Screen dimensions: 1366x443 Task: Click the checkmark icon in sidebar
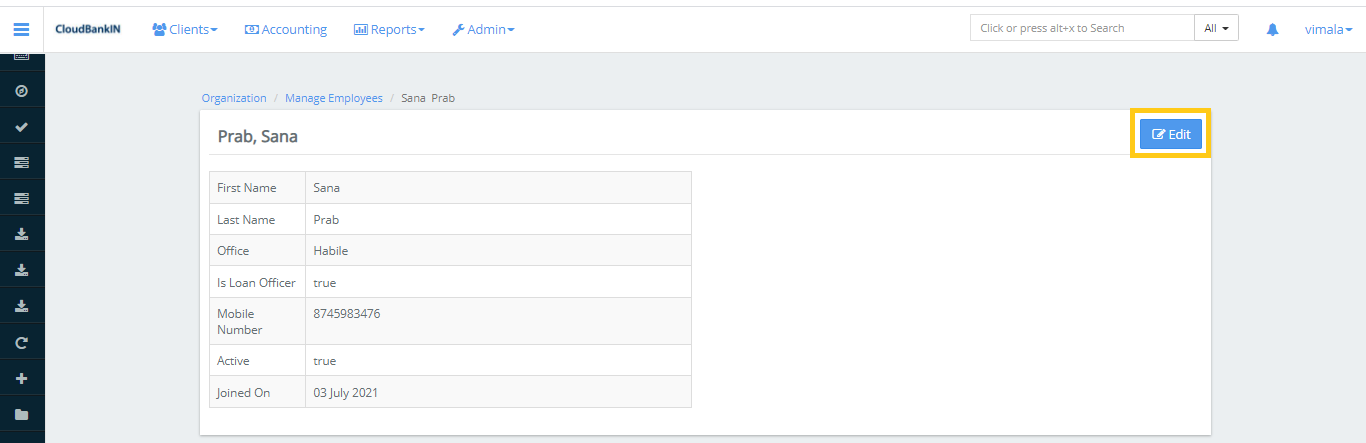click(x=21, y=127)
